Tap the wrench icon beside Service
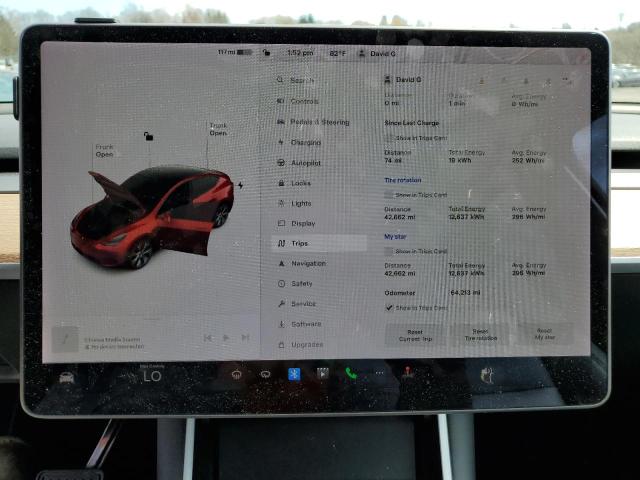 pyautogui.click(x=282, y=304)
